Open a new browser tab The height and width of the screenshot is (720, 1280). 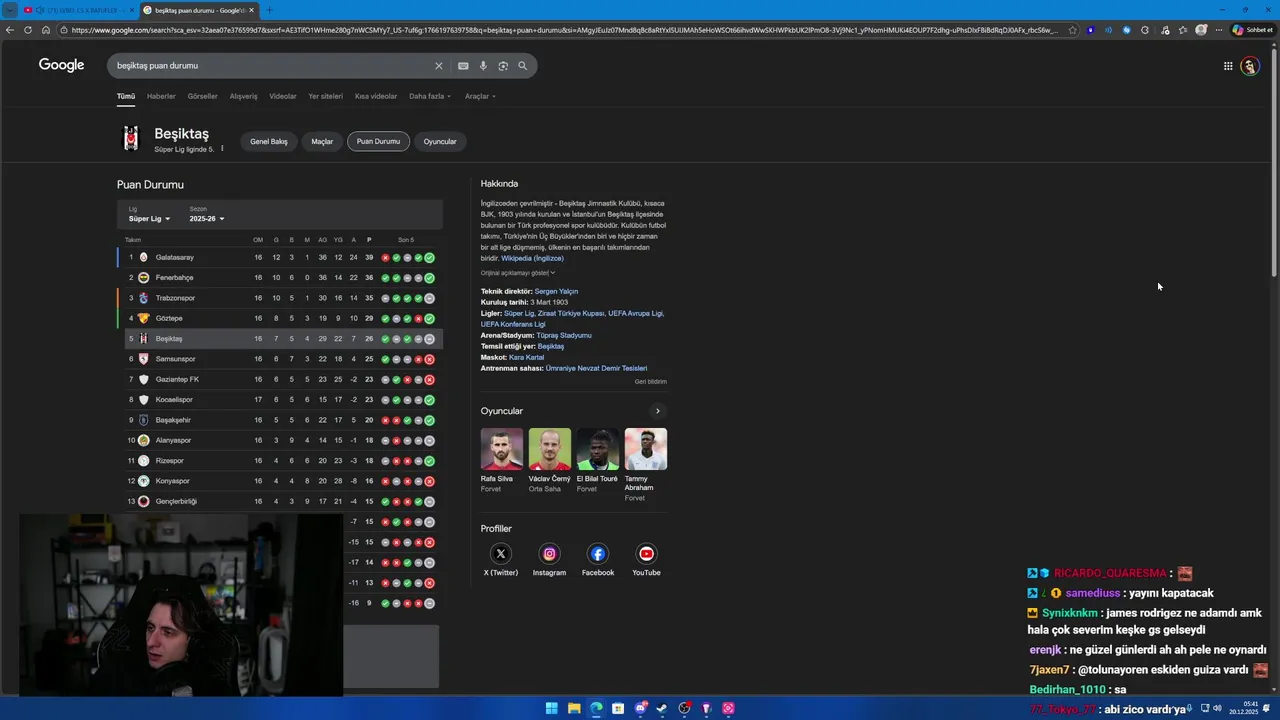coord(269,10)
